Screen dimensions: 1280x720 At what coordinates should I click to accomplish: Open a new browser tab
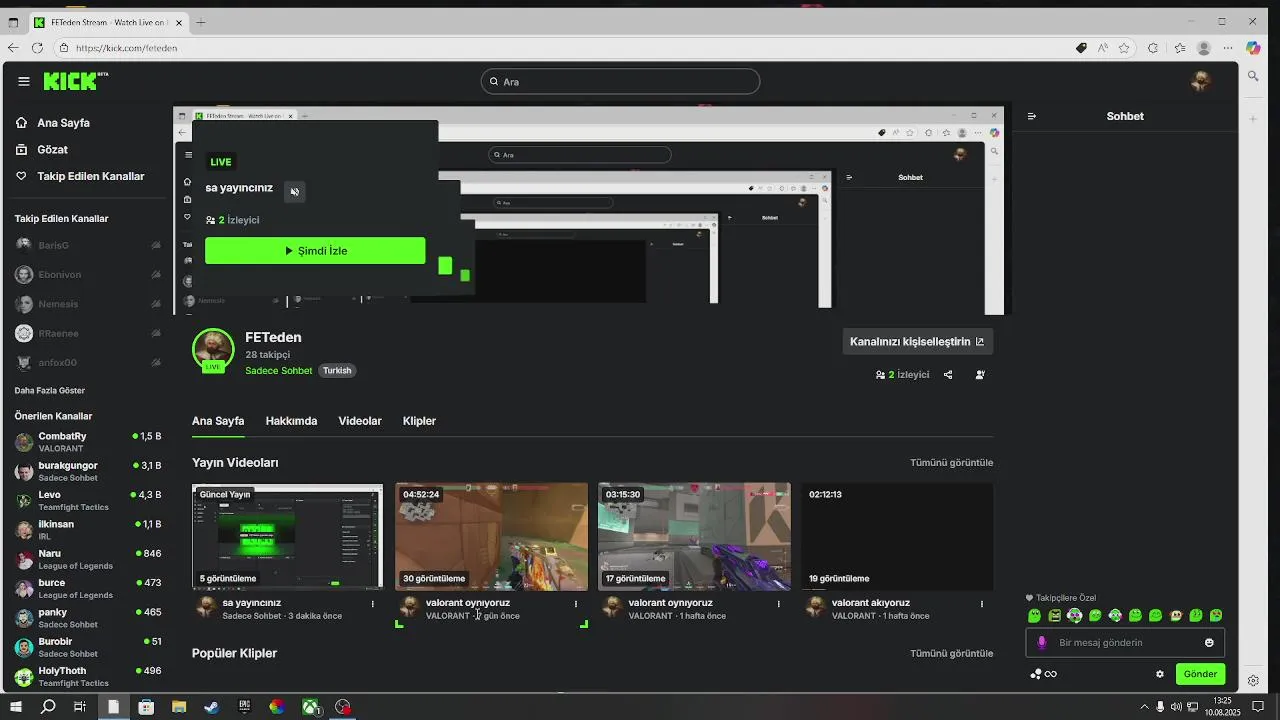[201, 22]
